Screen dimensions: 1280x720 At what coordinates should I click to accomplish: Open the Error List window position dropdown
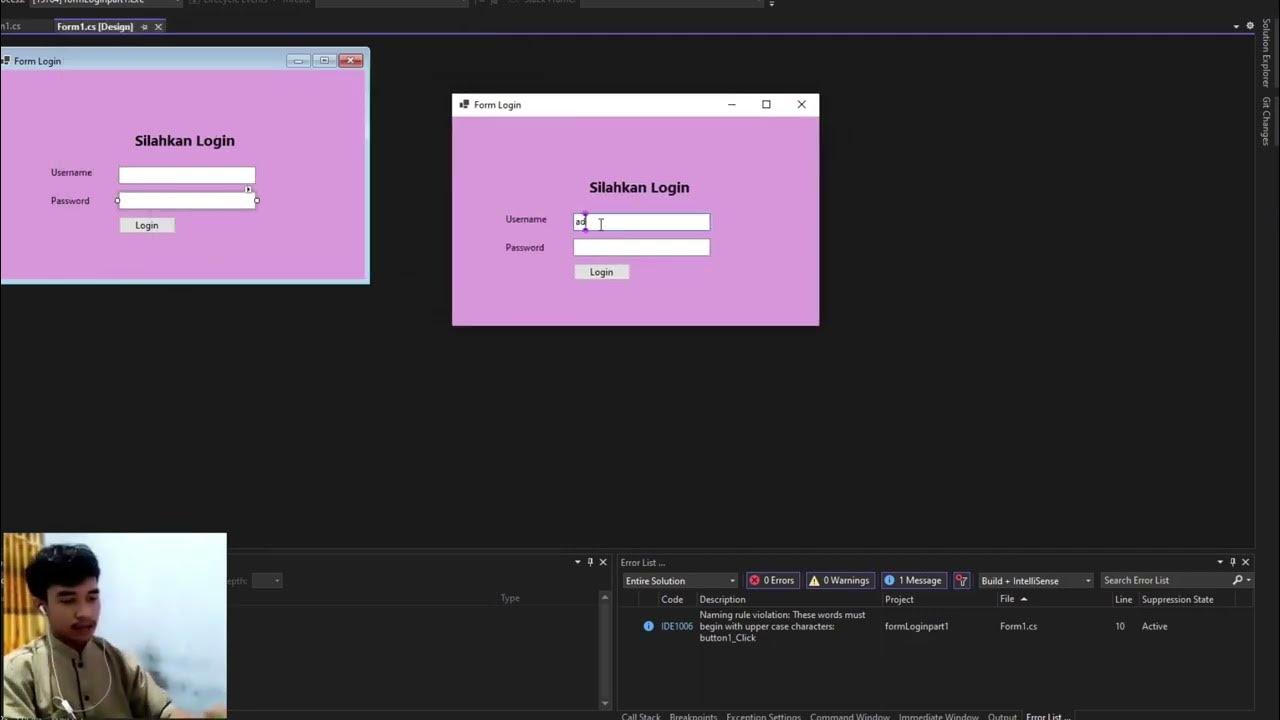pyautogui.click(x=1220, y=562)
